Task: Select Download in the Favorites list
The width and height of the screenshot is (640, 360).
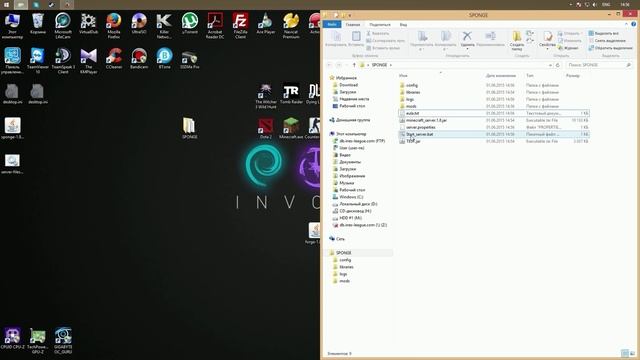Action: pyautogui.click(x=348, y=85)
